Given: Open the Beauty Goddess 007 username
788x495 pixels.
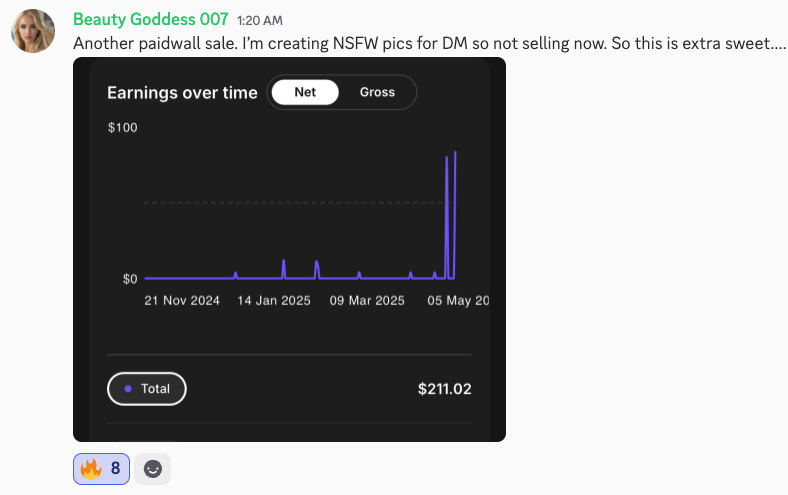Looking at the screenshot, I should coord(151,19).
